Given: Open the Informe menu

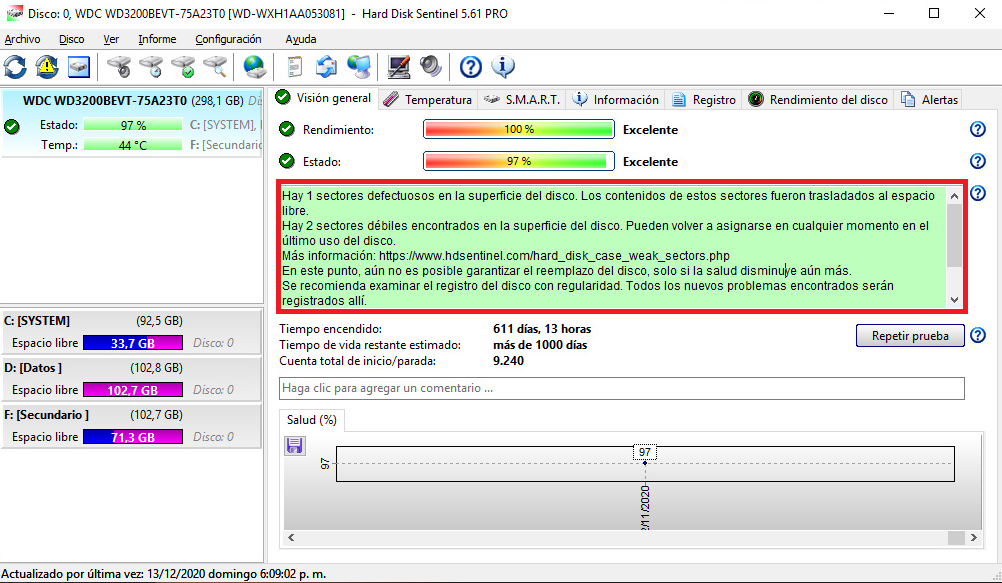Looking at the screenshot, I should (x=157, y=39).
